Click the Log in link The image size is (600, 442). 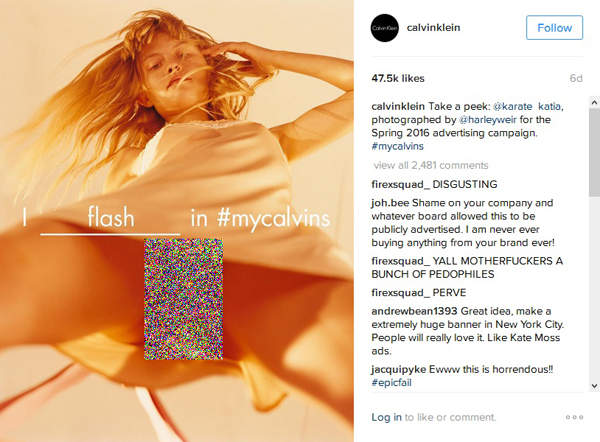(x=386, y=417)
